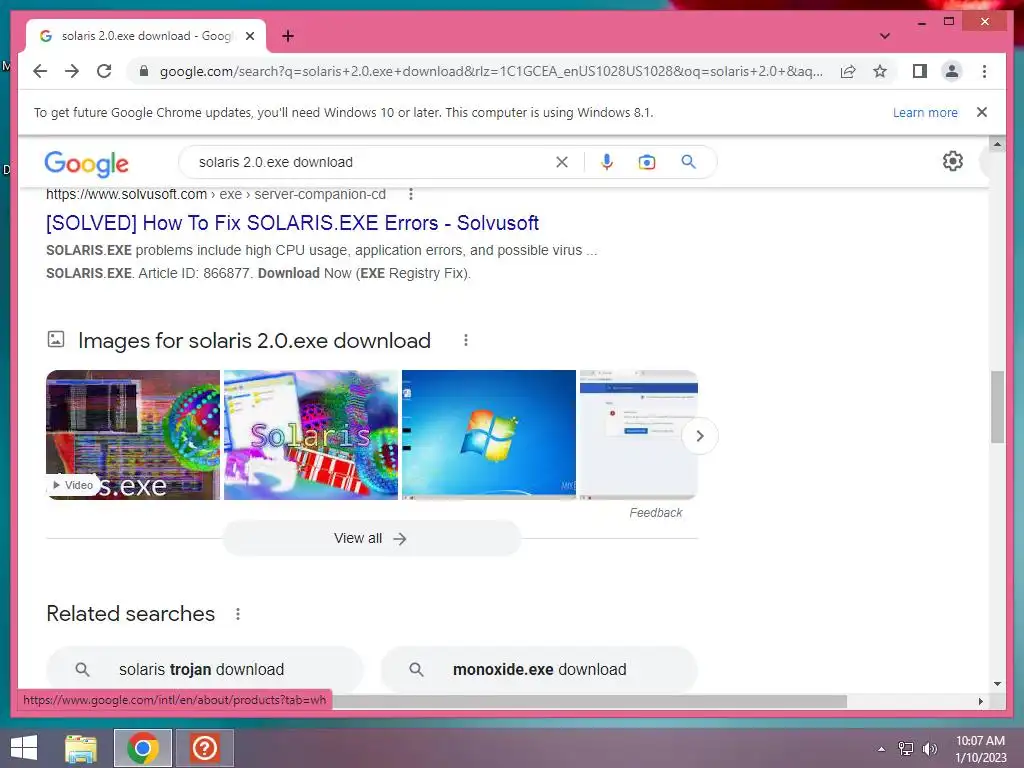The height and width of the screenshot is (768, 1024).
Task: Follow the Learn more link
Action: [925, 112]
